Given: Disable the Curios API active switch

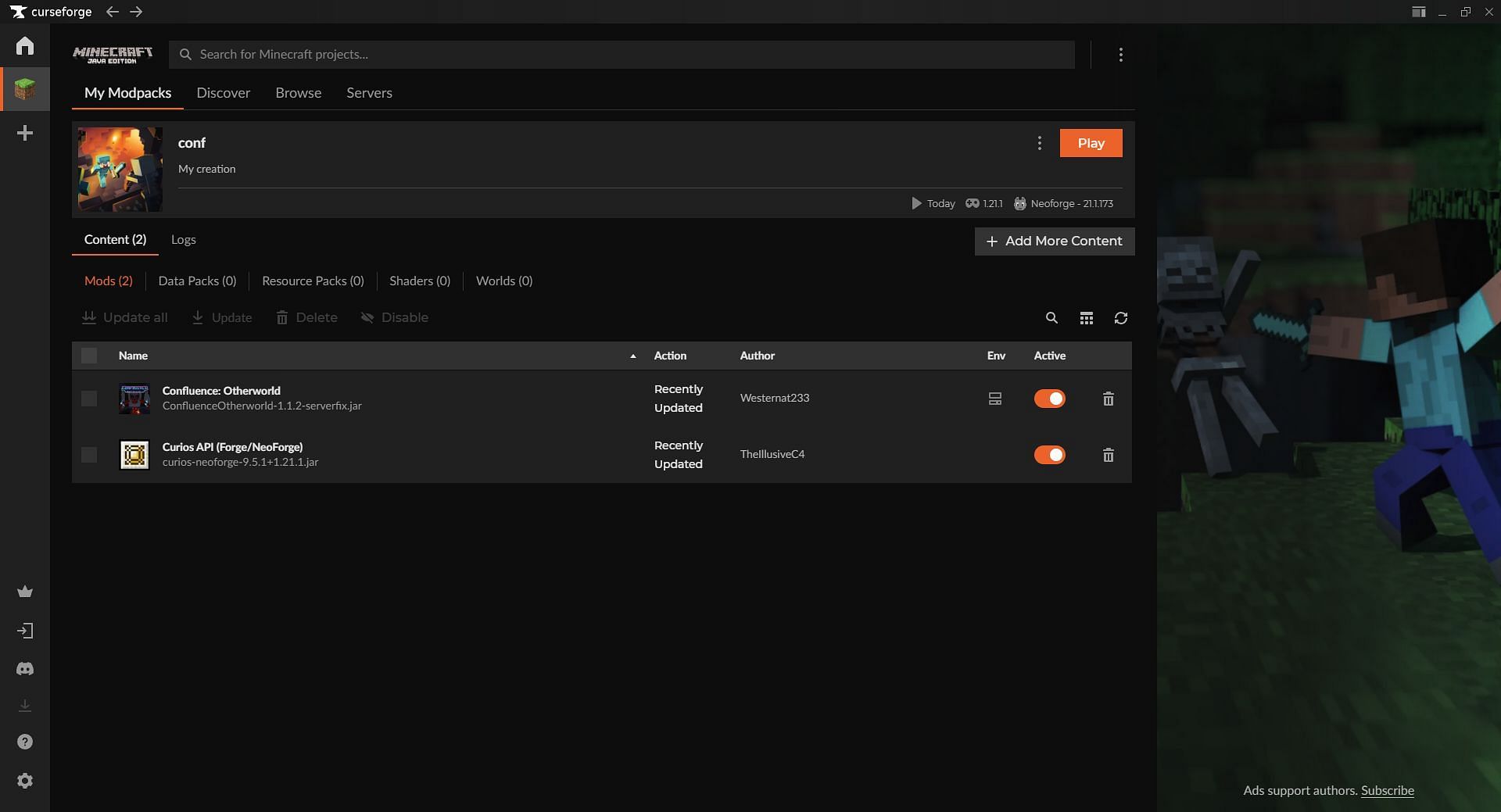Looking at the screenshot, I should pos(1049,455).
